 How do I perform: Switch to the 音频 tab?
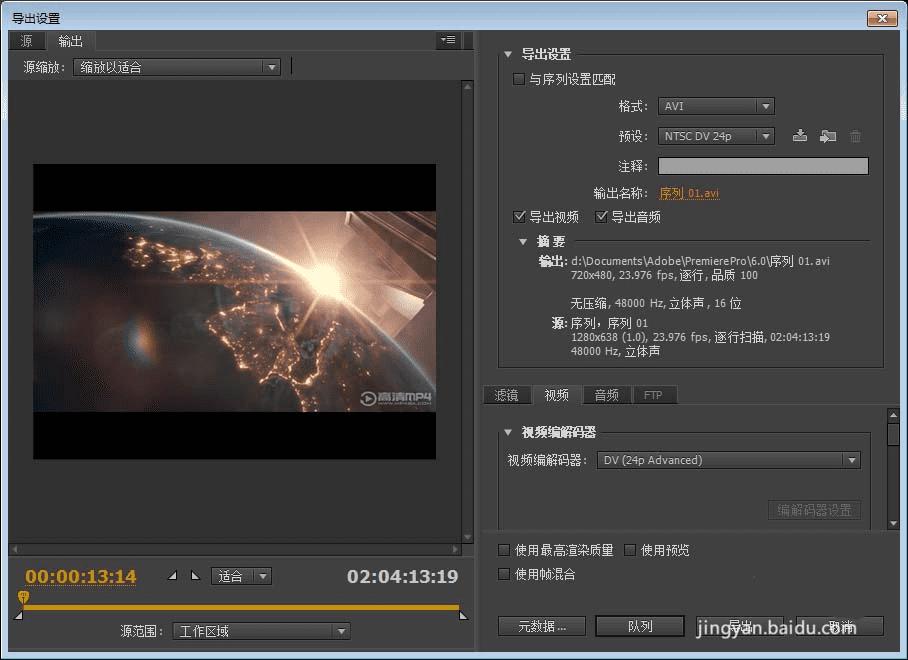tap(606, 395)
